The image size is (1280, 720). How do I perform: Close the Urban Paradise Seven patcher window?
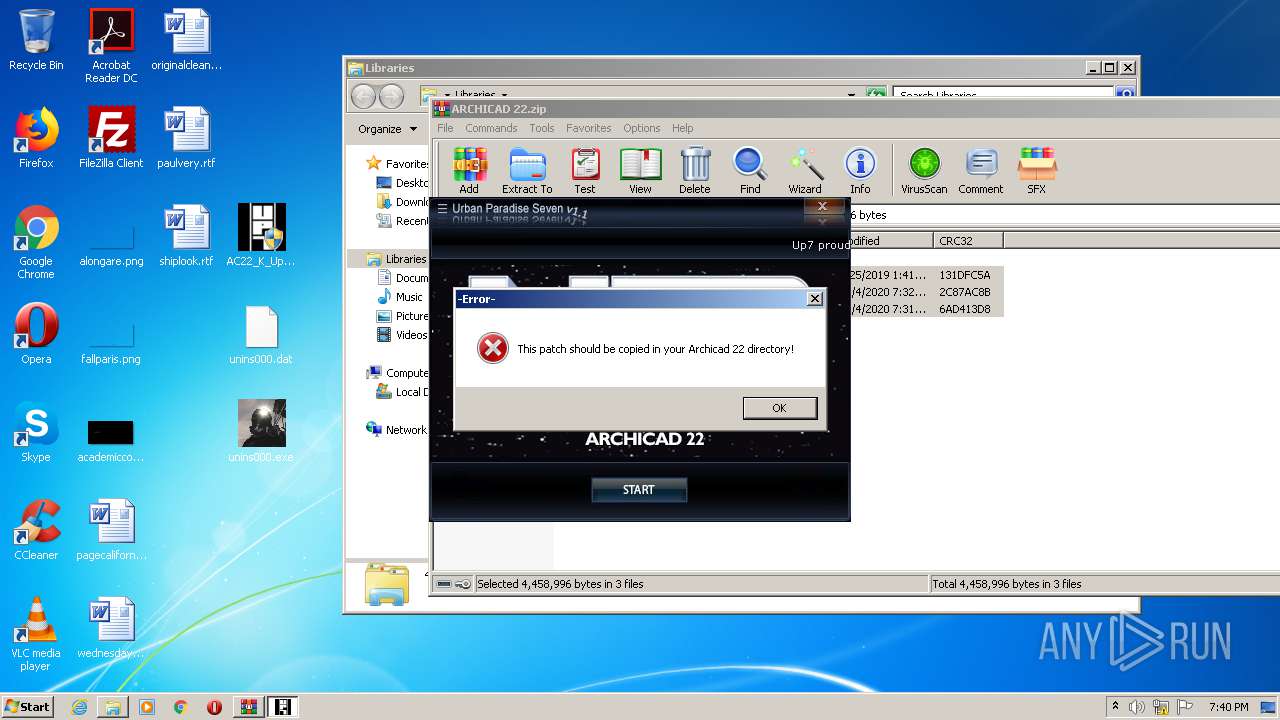pyautogui.click(x=823, y=206)
